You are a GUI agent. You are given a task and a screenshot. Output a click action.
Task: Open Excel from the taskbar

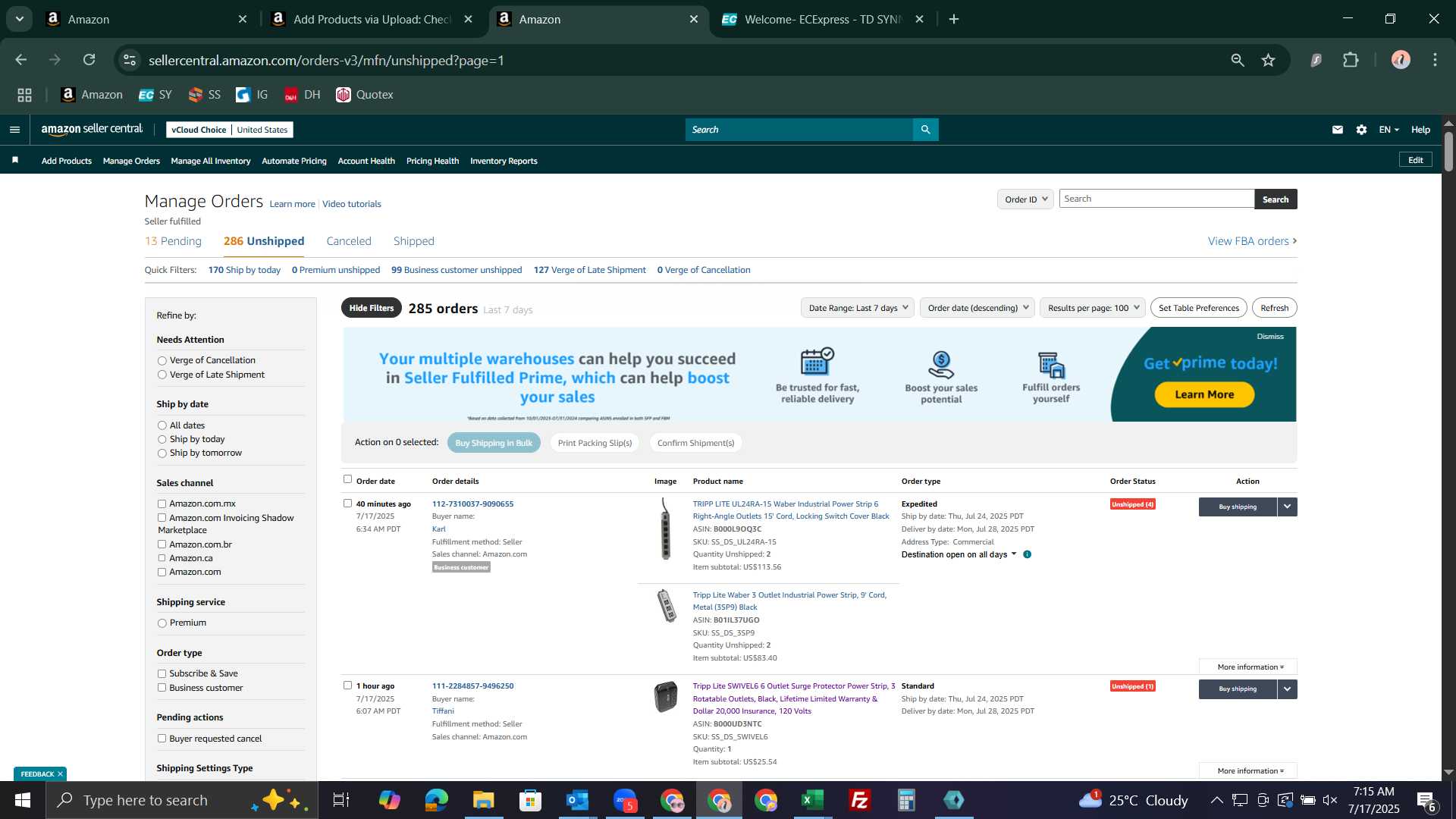click(x=812, y=800)
